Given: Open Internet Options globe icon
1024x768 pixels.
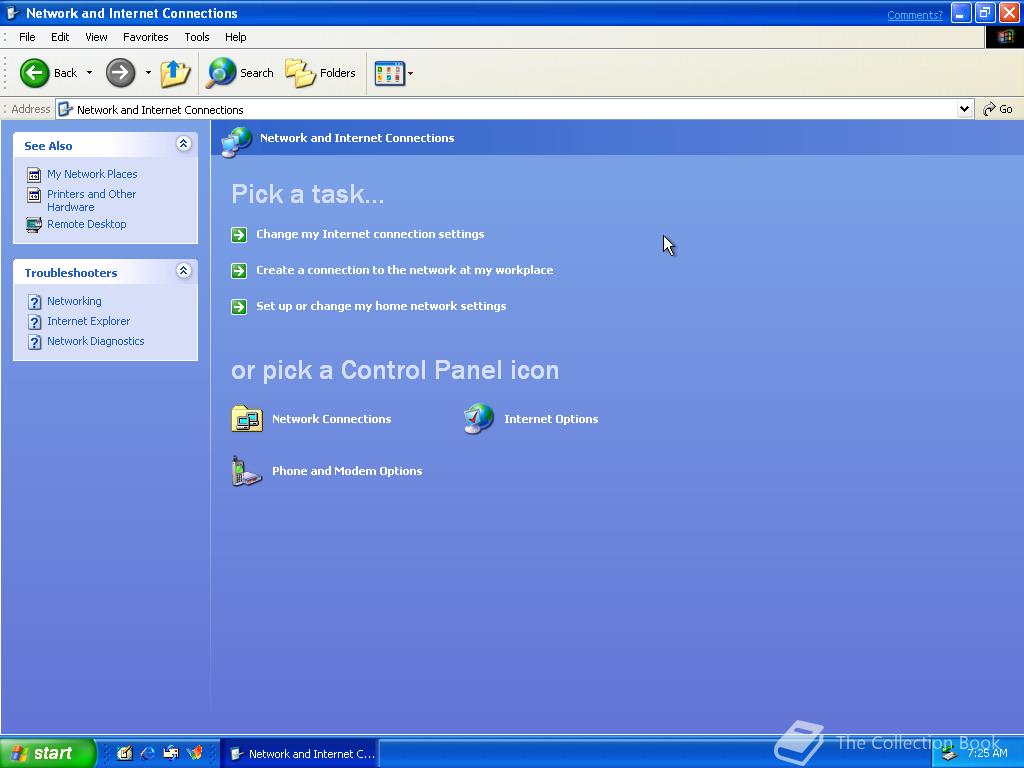Looking at the screenshot, I should point(479,419).
